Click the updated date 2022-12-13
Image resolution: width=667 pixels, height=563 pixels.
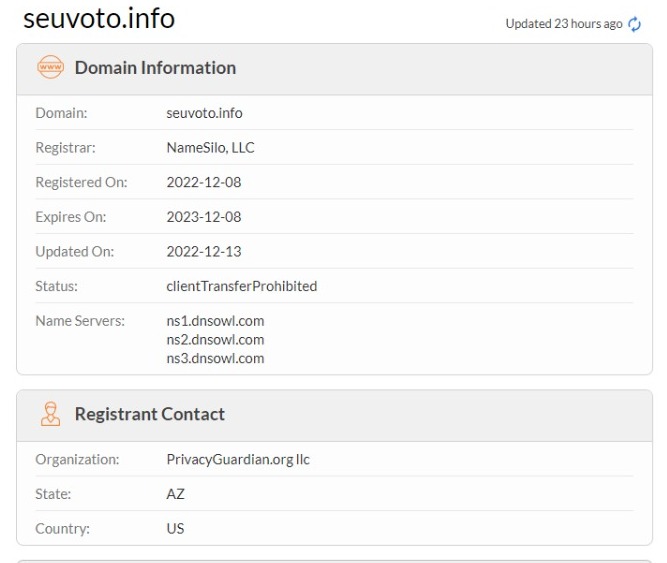[203, 251]
